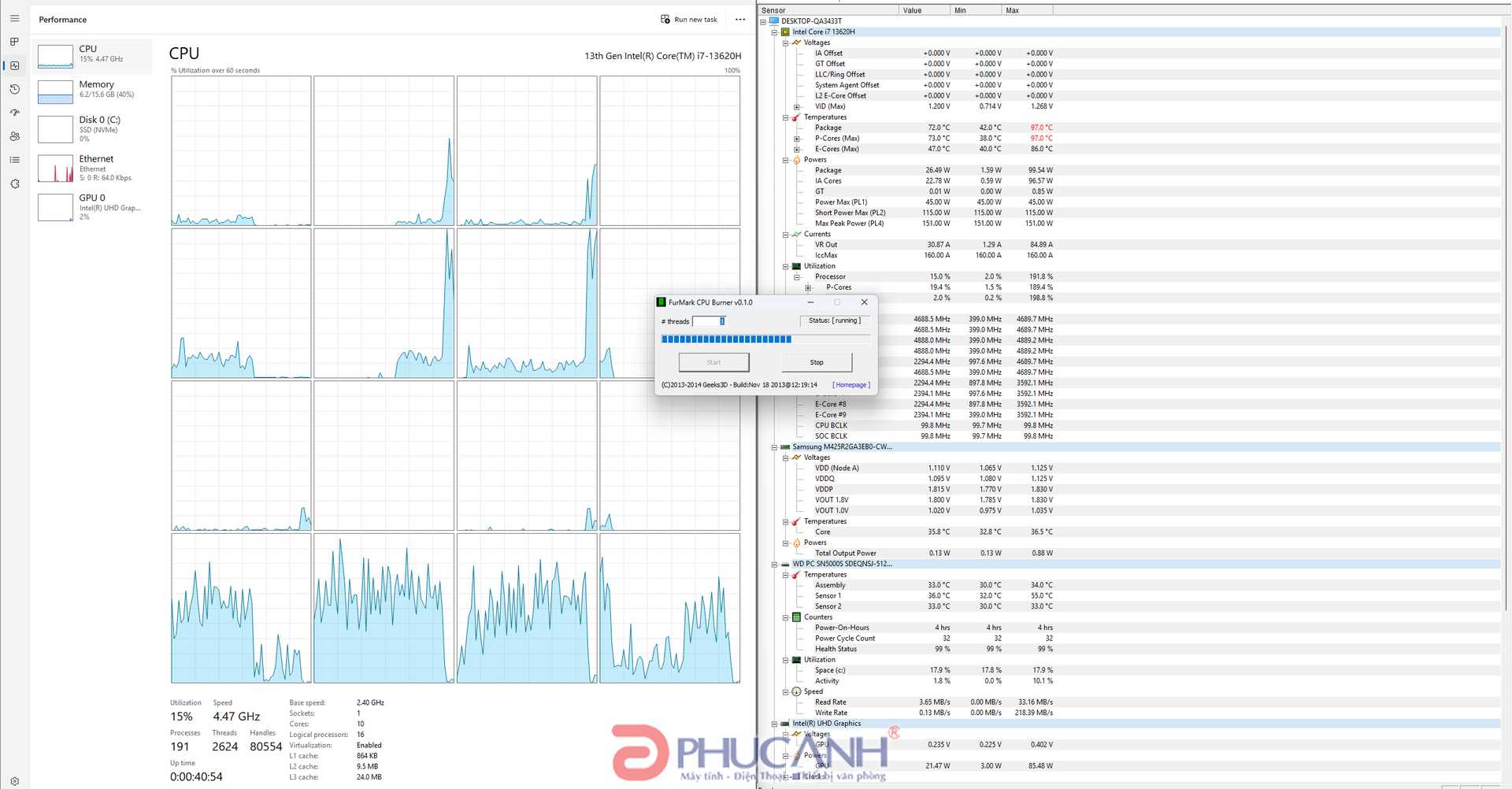Open the Startup apps page icon
This screenshot has height=789, width=1512.
(14, 113)
